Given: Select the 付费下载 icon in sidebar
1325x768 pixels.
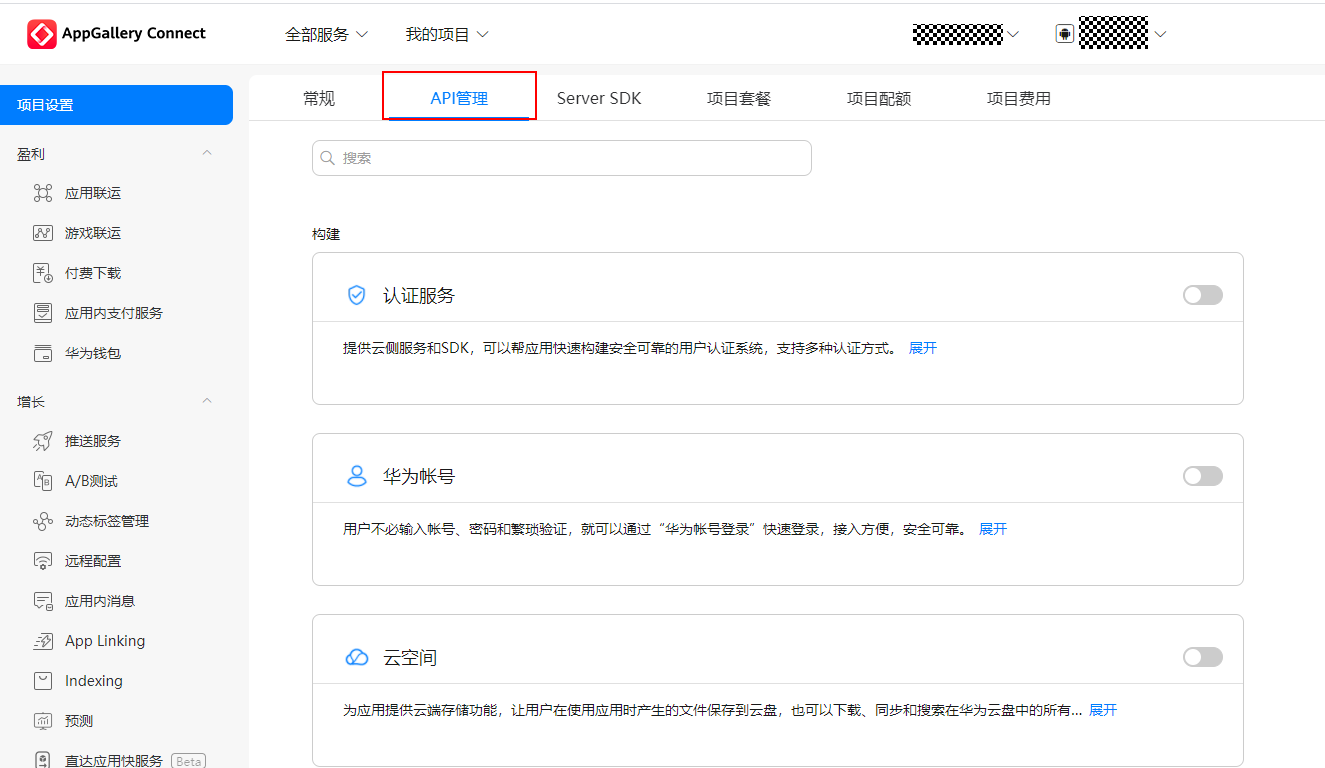Looking at the screenshot, I should [x=43, y=273].
